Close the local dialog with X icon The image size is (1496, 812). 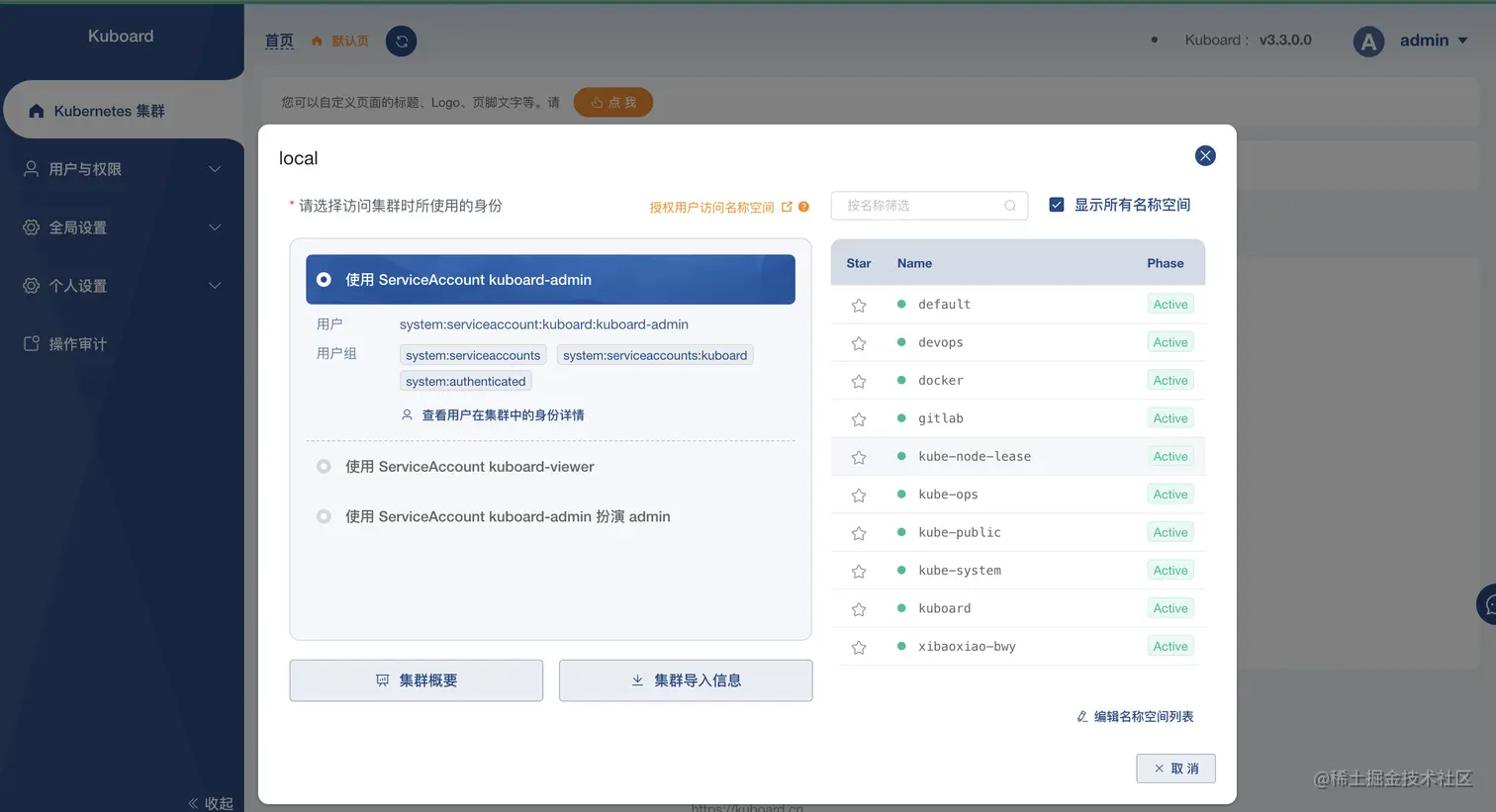[x=1205, y=155]
